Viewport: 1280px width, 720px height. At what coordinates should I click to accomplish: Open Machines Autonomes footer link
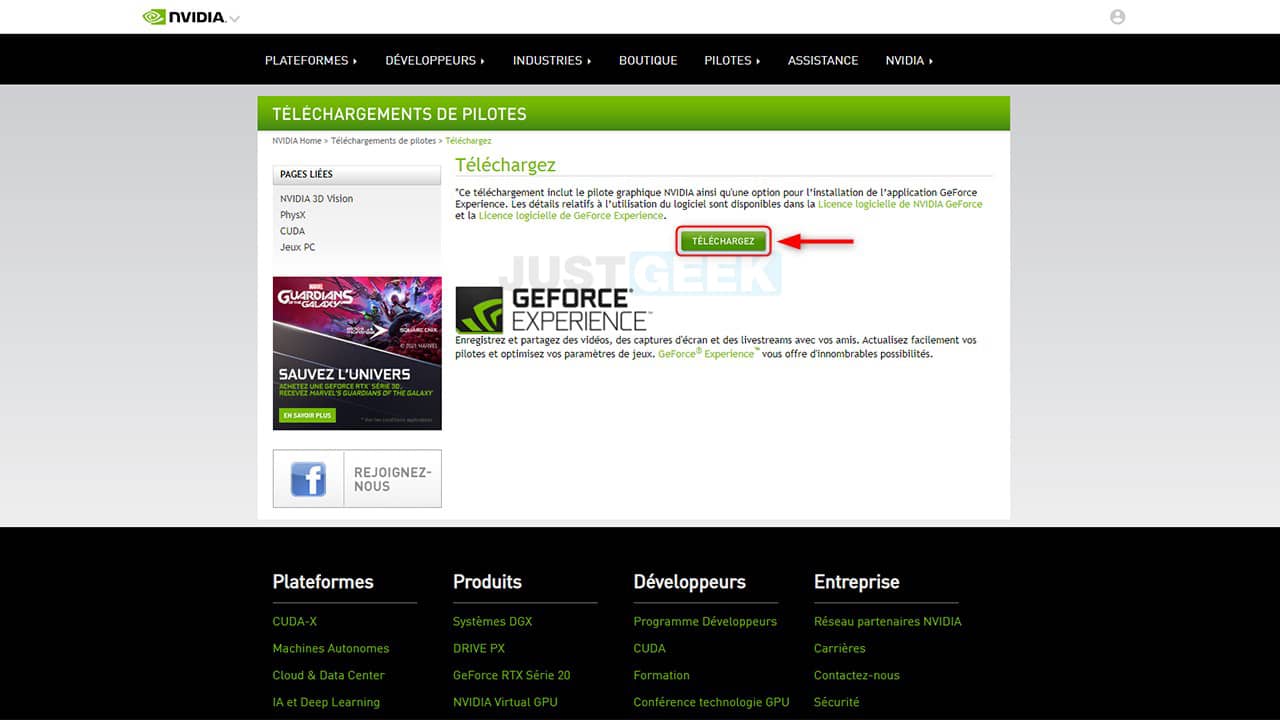[331, 648]
